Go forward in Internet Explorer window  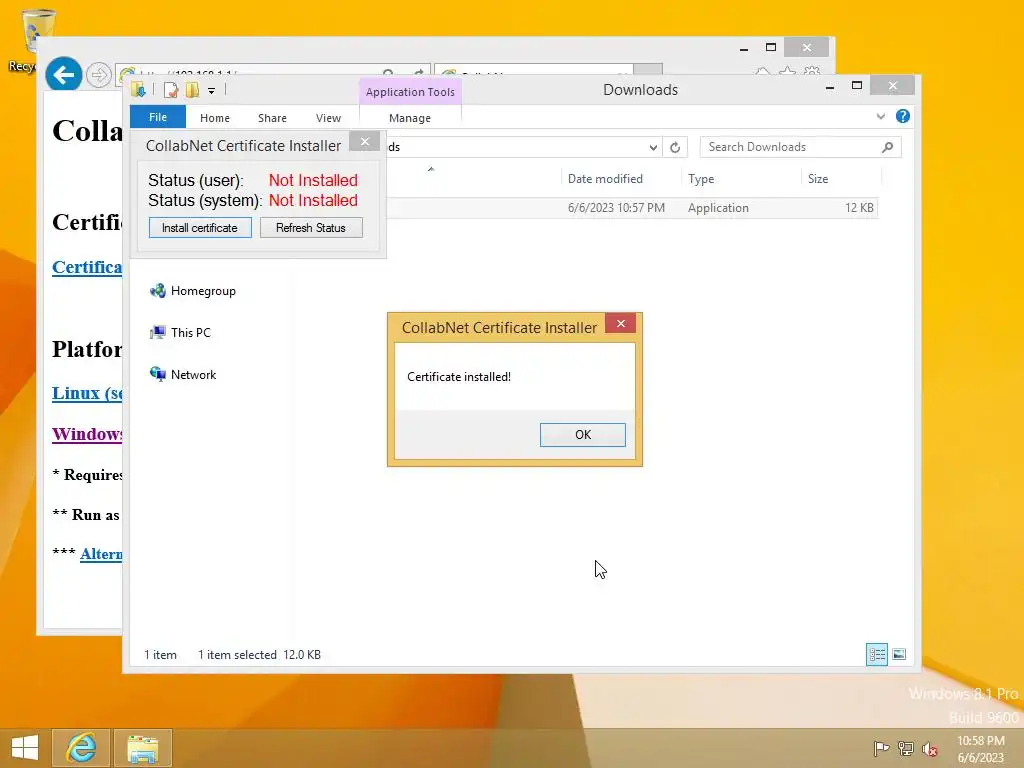pyautogui.click(x=99, y=75)
